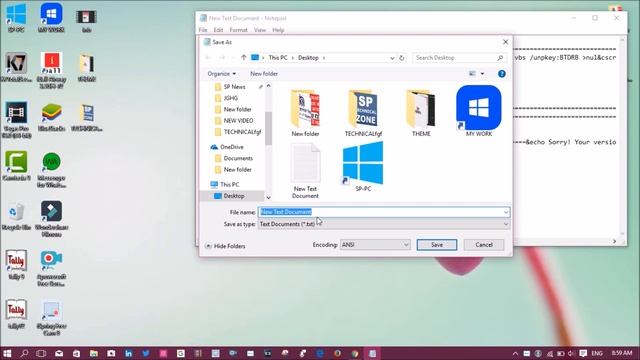Open the Encoding dropdown showing ANSI
The height and width of the screenshot is (360, 640).
click(x=375, y=245)
